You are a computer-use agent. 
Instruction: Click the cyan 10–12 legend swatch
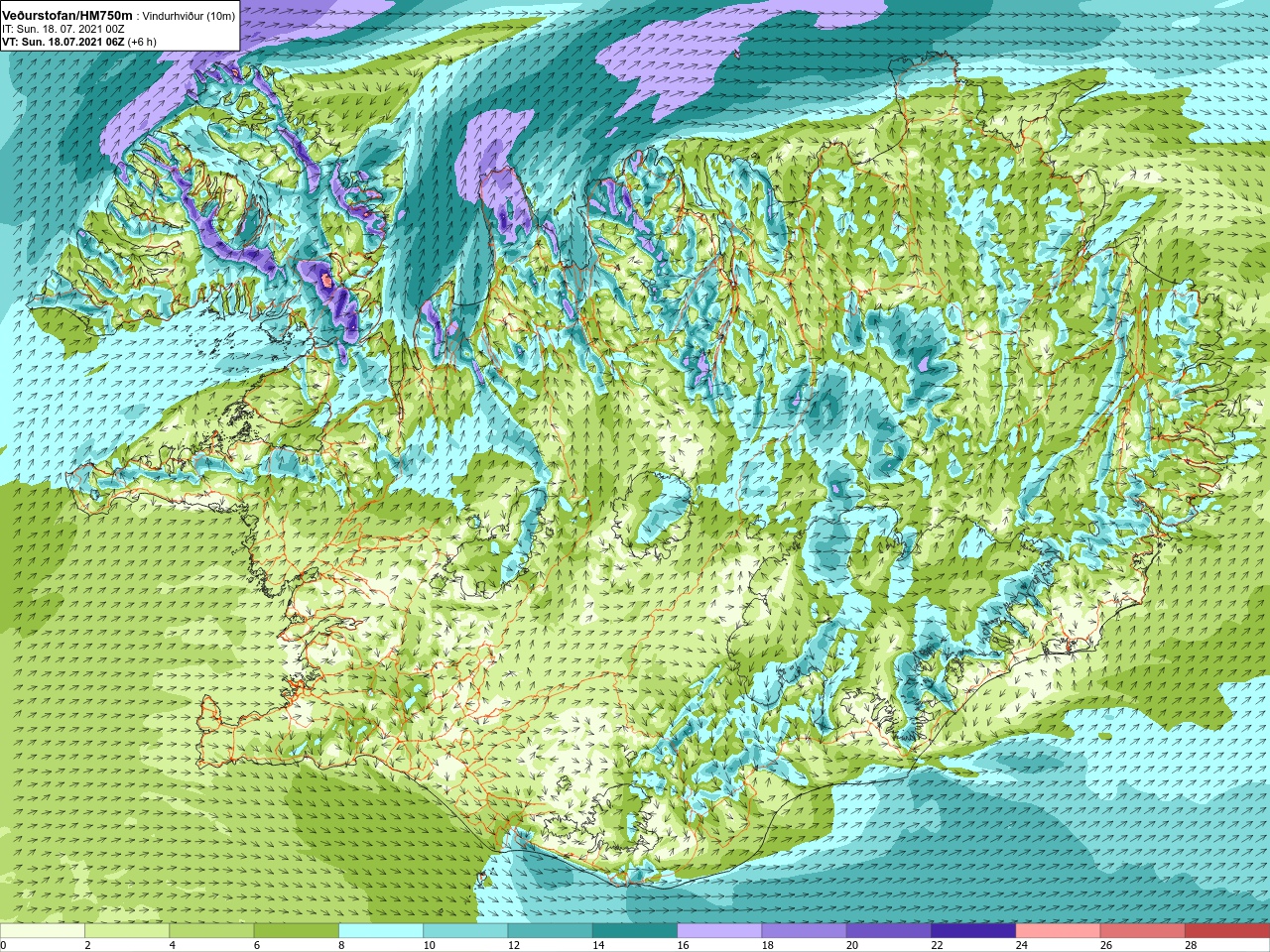[x=465, y=930]
